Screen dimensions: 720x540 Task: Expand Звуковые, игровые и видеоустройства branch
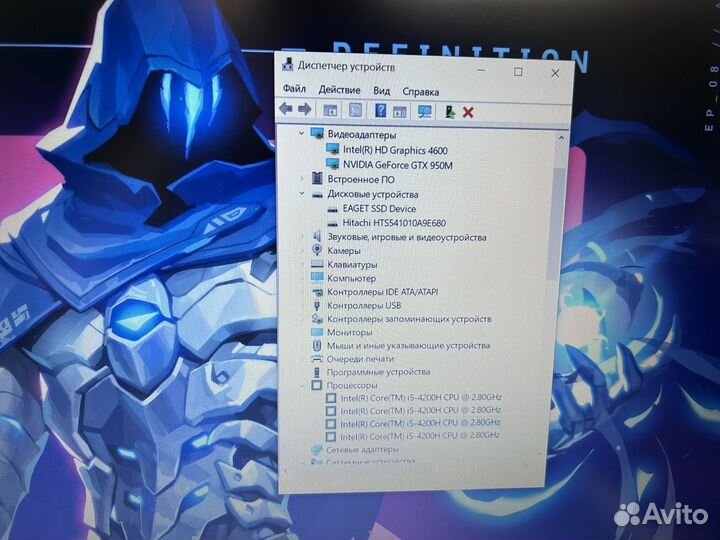pos(302,236)
